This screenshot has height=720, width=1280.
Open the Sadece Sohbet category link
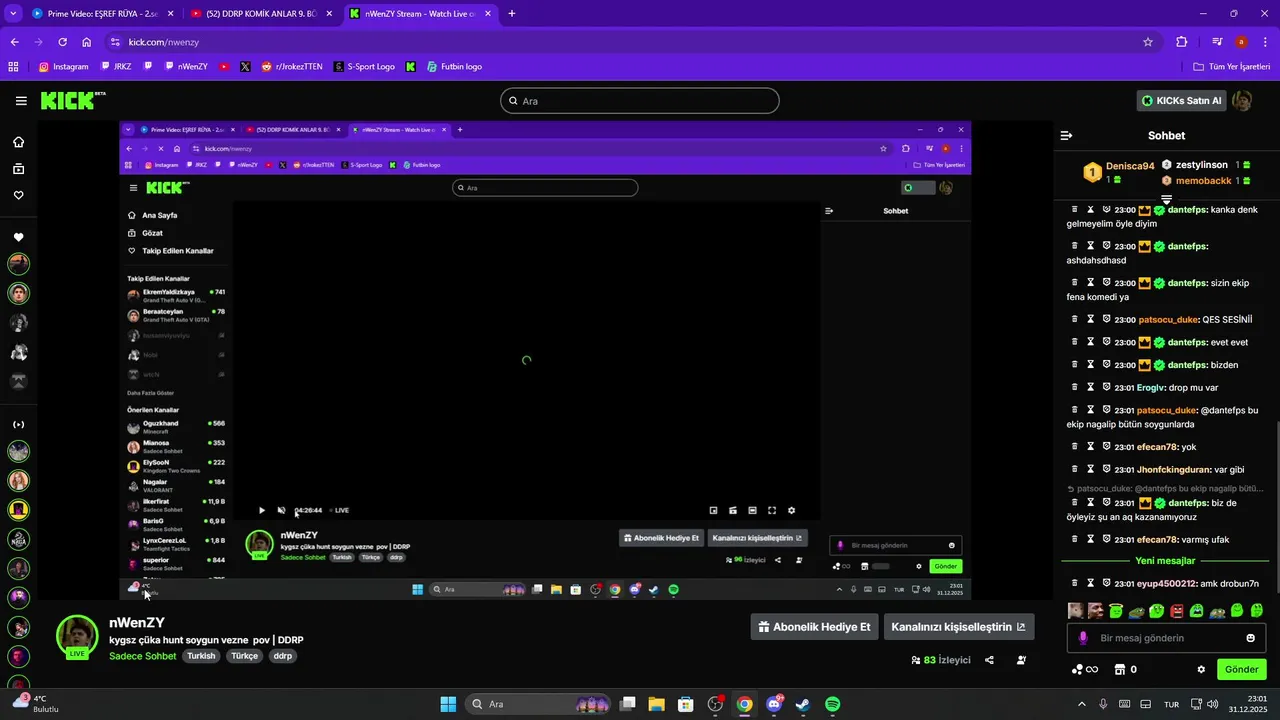click(142, 656)
